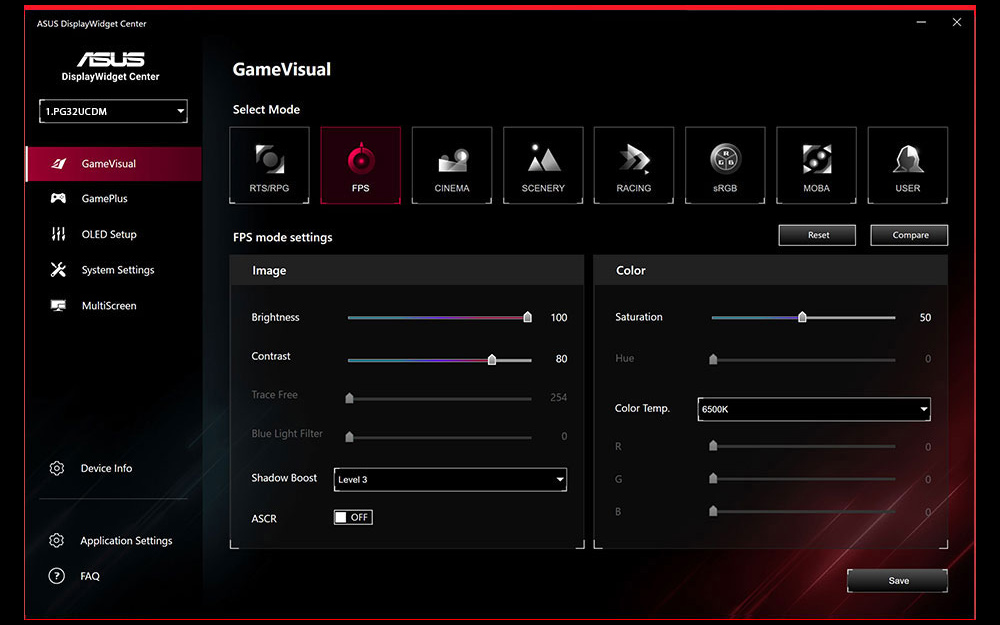The image size is (1000, 625).
Task: Save the current configuration
Action: (x=897, y=580)
